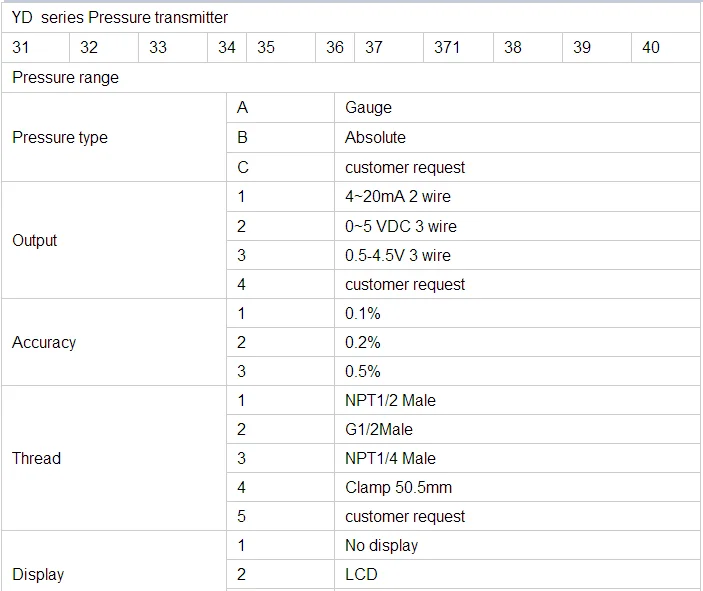The image size is (703, 591).
Task: Choose the "LCD" display option
Action: pyautogui.click(x=361, y=574)
